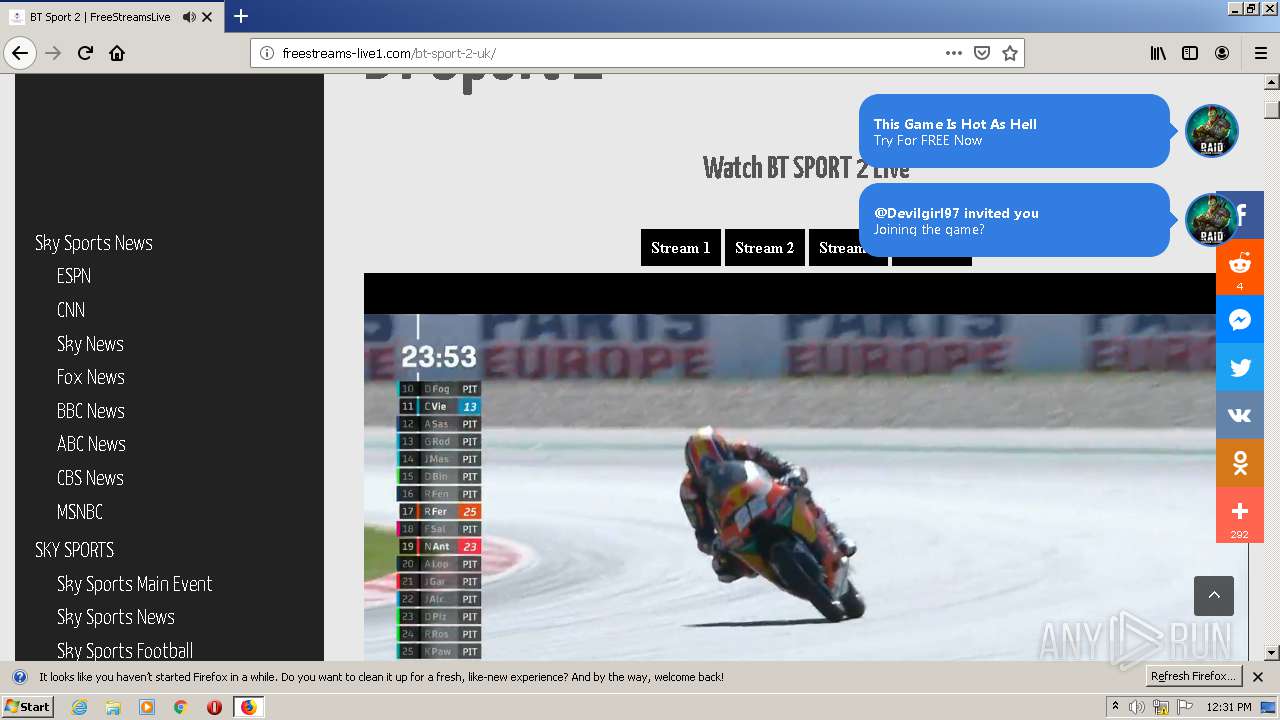Image resolution: width=1280 pixels, height=720 pixels.
Task: Share on Odnoklassniki
Action: click(x=1240, y=463)
